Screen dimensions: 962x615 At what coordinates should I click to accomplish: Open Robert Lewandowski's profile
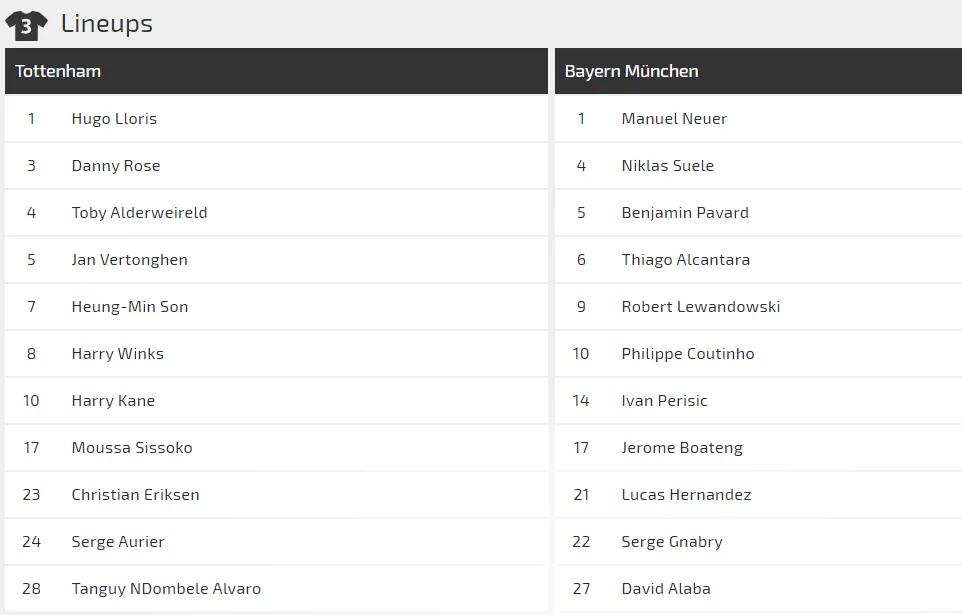[x=700, y=307]
